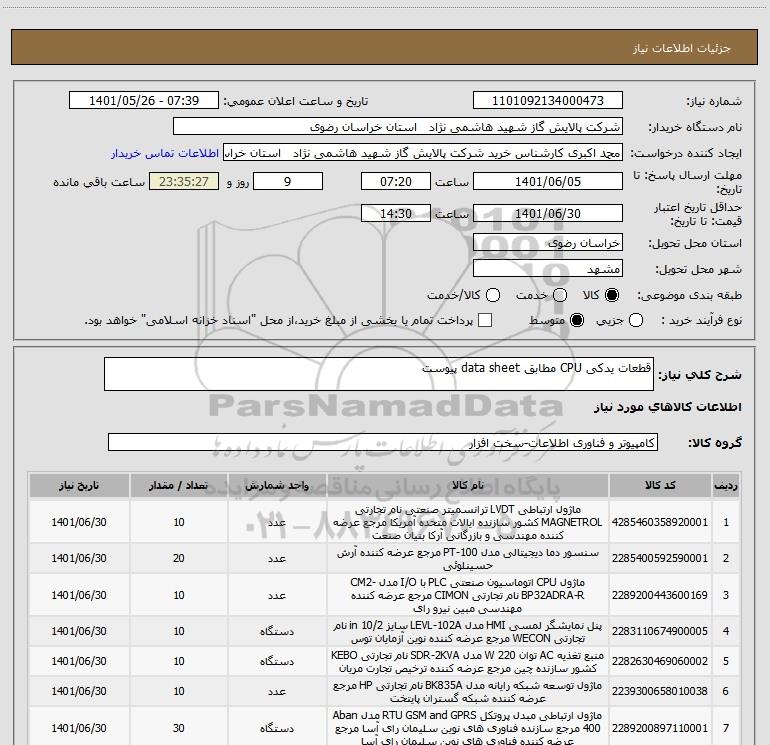This screenshot has width=770, height=745.
Task: Click the گروه کالا field
Action: [383, 442]
